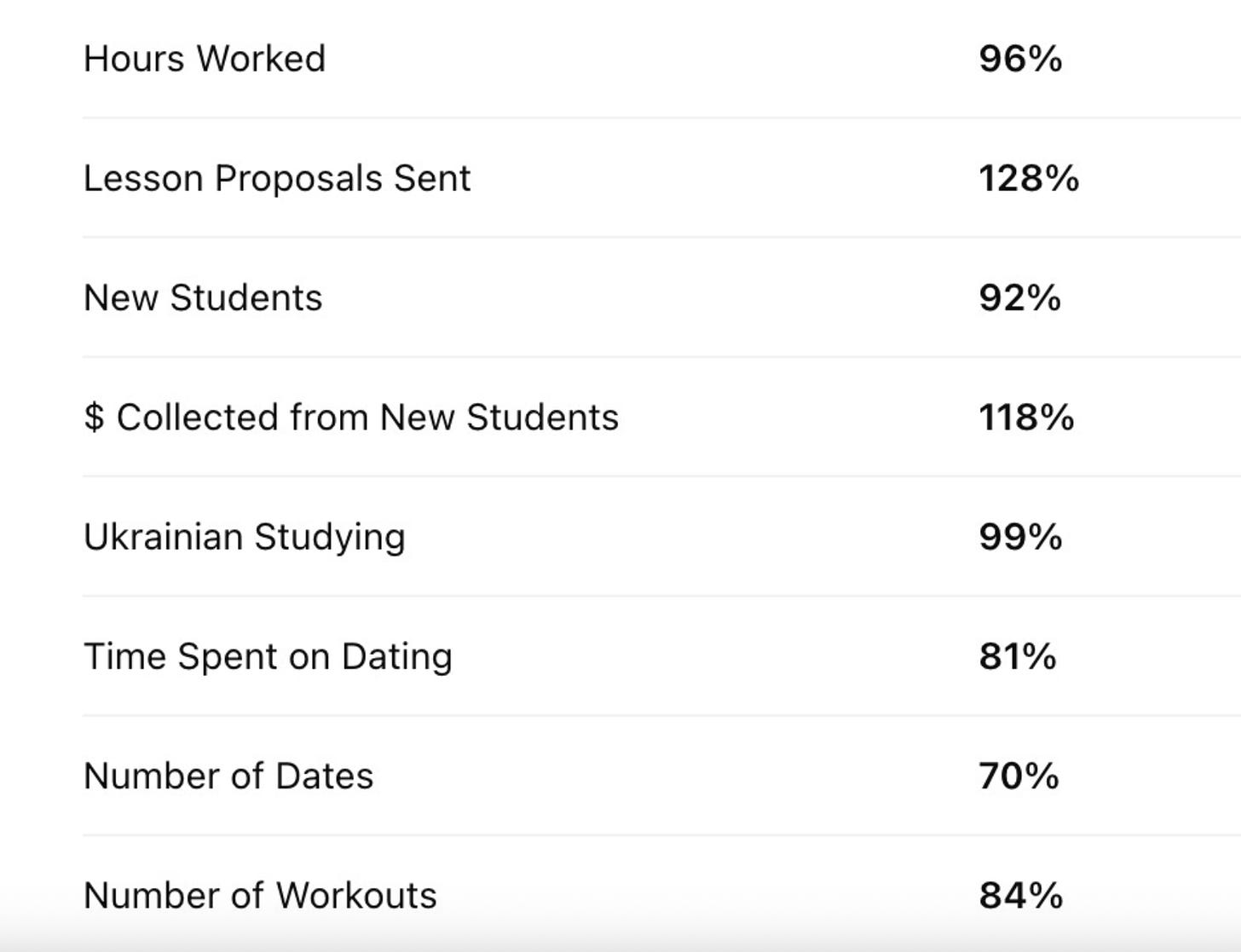Open the Lesson Proposals Sent row label
The height and width of the screenshot is (952, 1241).
277,178
